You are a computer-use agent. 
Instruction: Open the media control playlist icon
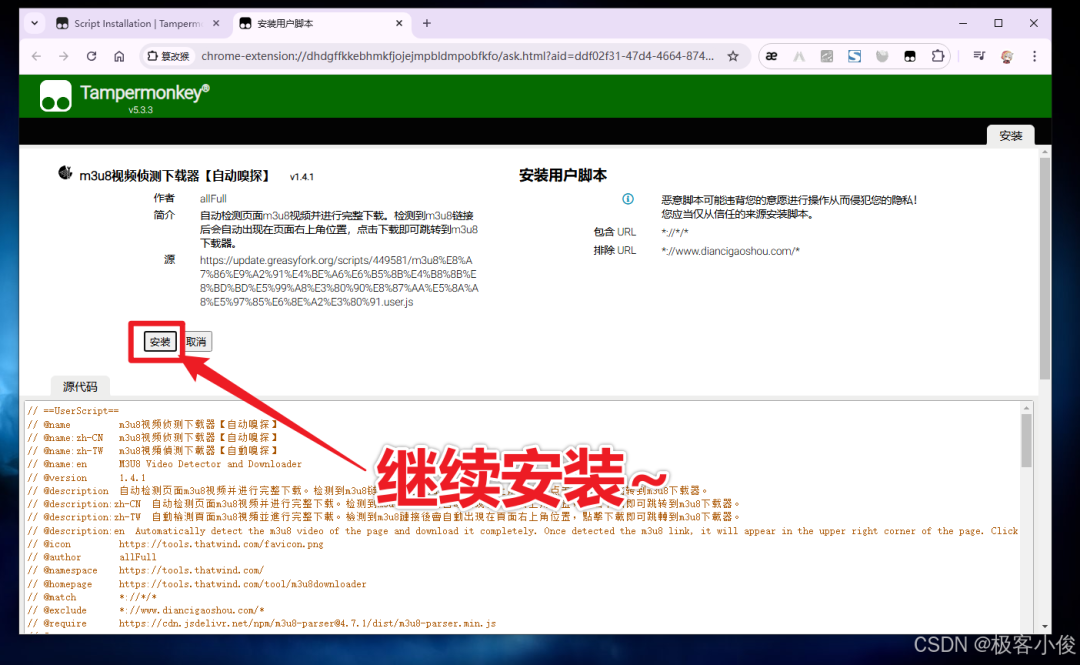(x=979, y=57)
